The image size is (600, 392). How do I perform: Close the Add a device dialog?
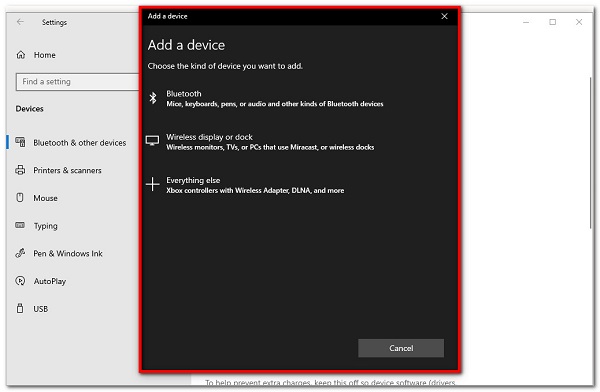[x=444, y=16]
